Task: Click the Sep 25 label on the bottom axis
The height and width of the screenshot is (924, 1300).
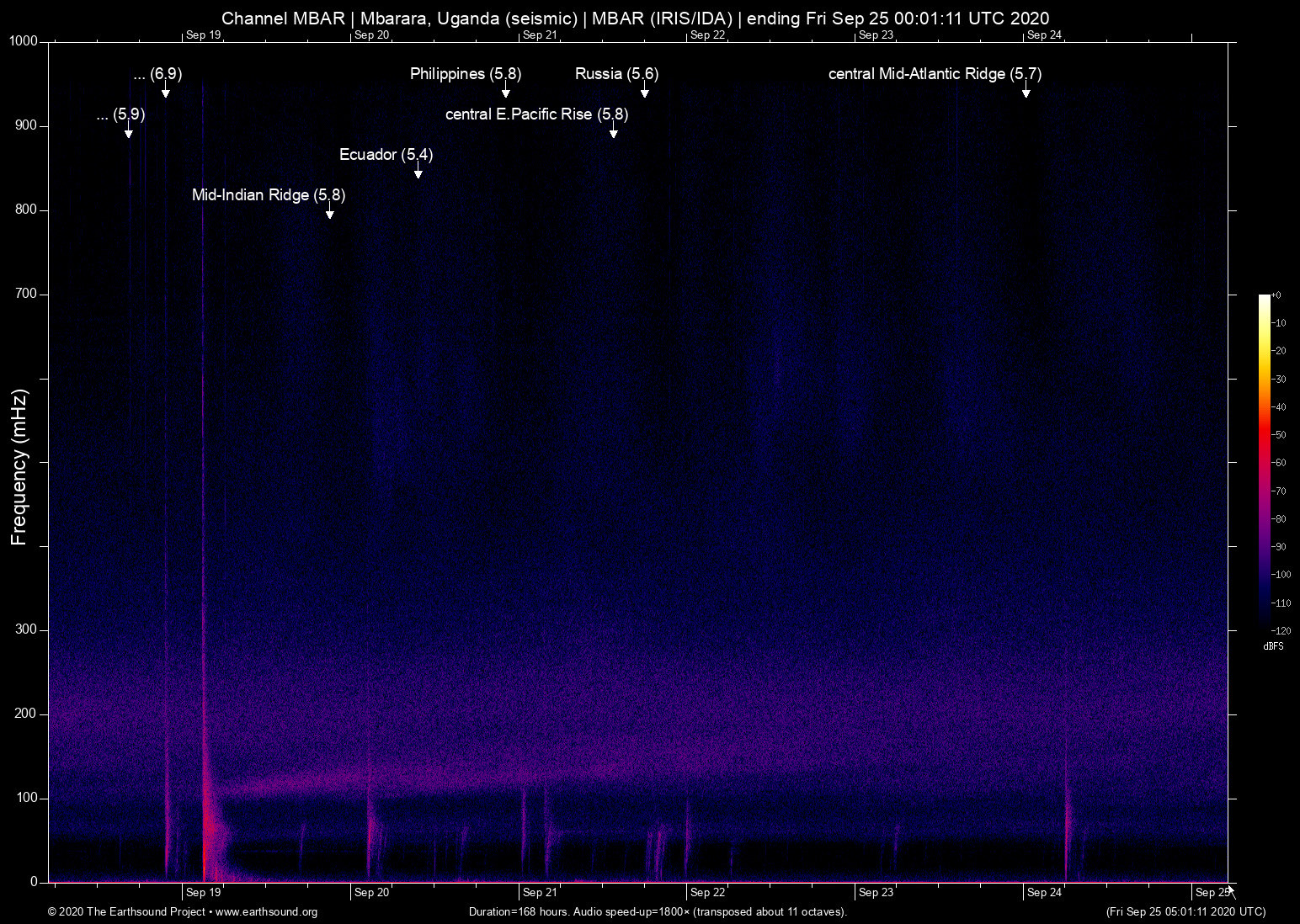Action: click(1212, 893)
